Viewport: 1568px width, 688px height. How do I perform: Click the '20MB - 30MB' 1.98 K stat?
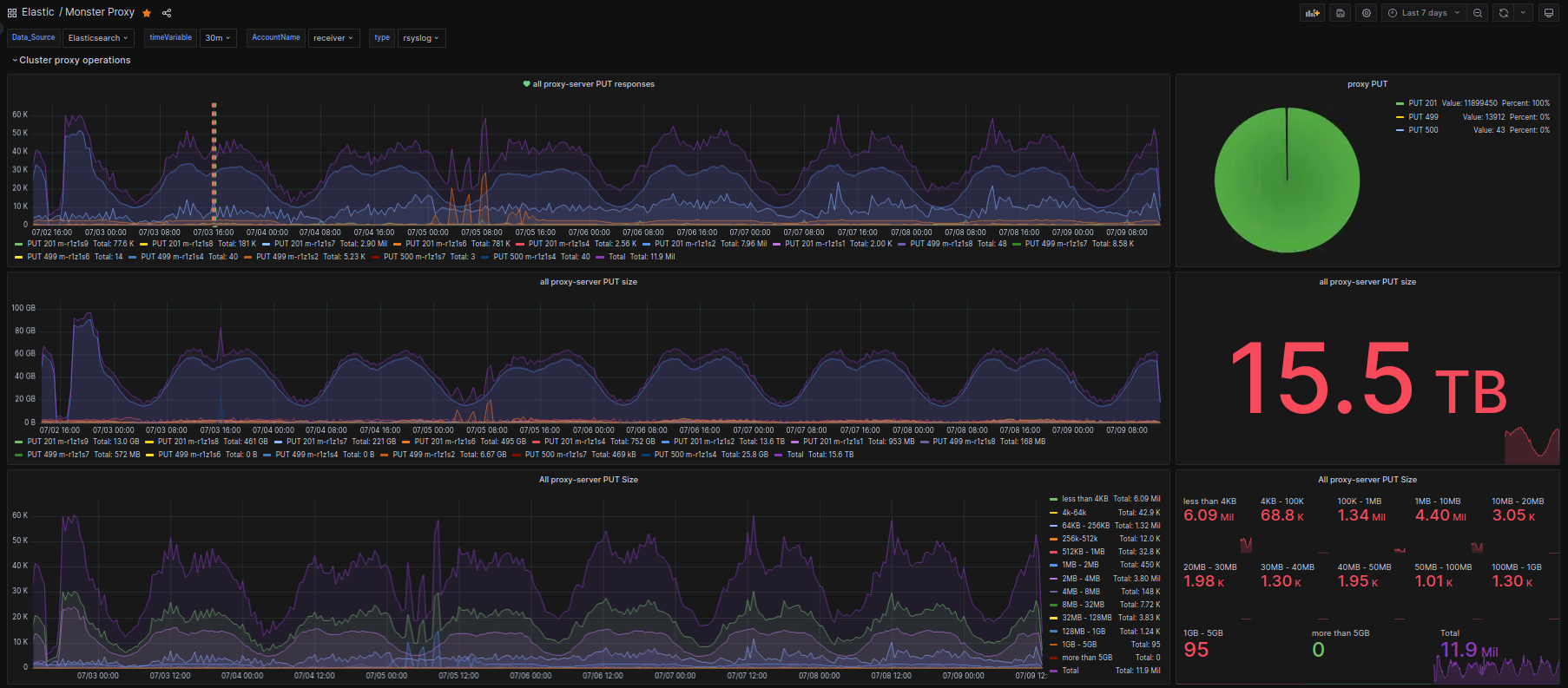(1215, 590)
